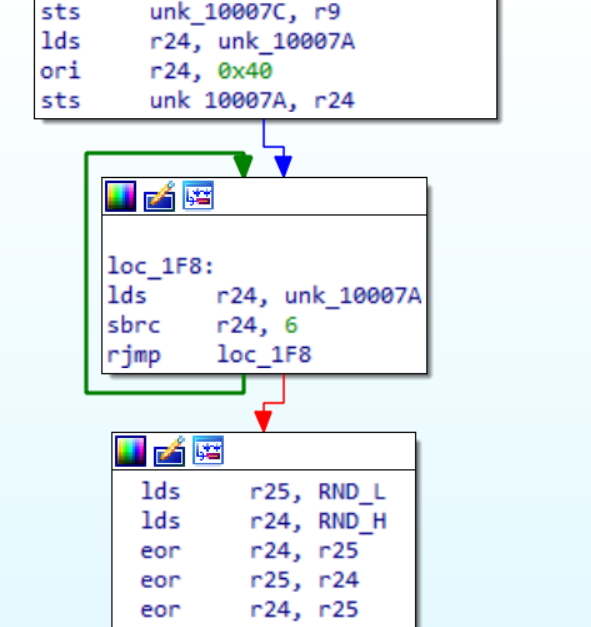Click the graph group icon in RND_L block

click(208, 450)
